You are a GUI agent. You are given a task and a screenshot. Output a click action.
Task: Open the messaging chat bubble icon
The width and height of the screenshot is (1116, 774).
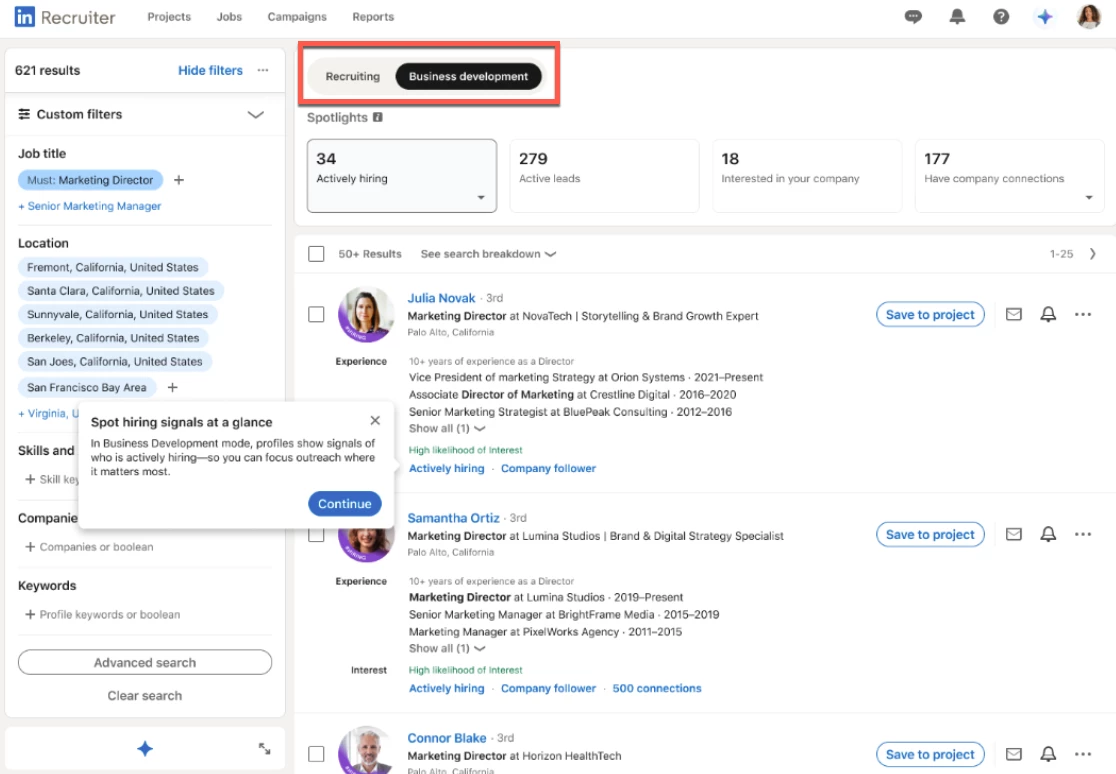[x=913, y=16]
